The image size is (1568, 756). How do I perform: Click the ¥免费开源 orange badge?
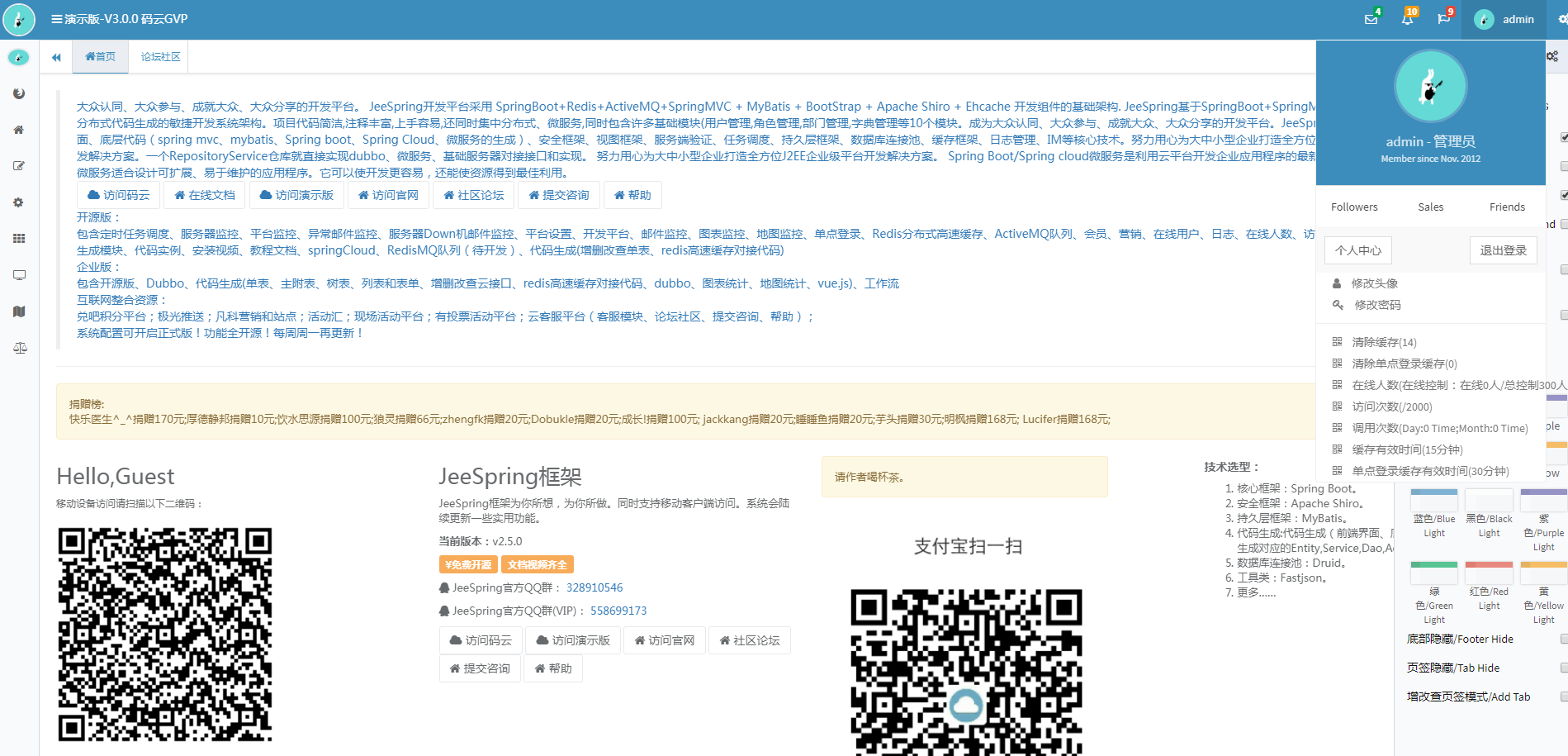468,564
